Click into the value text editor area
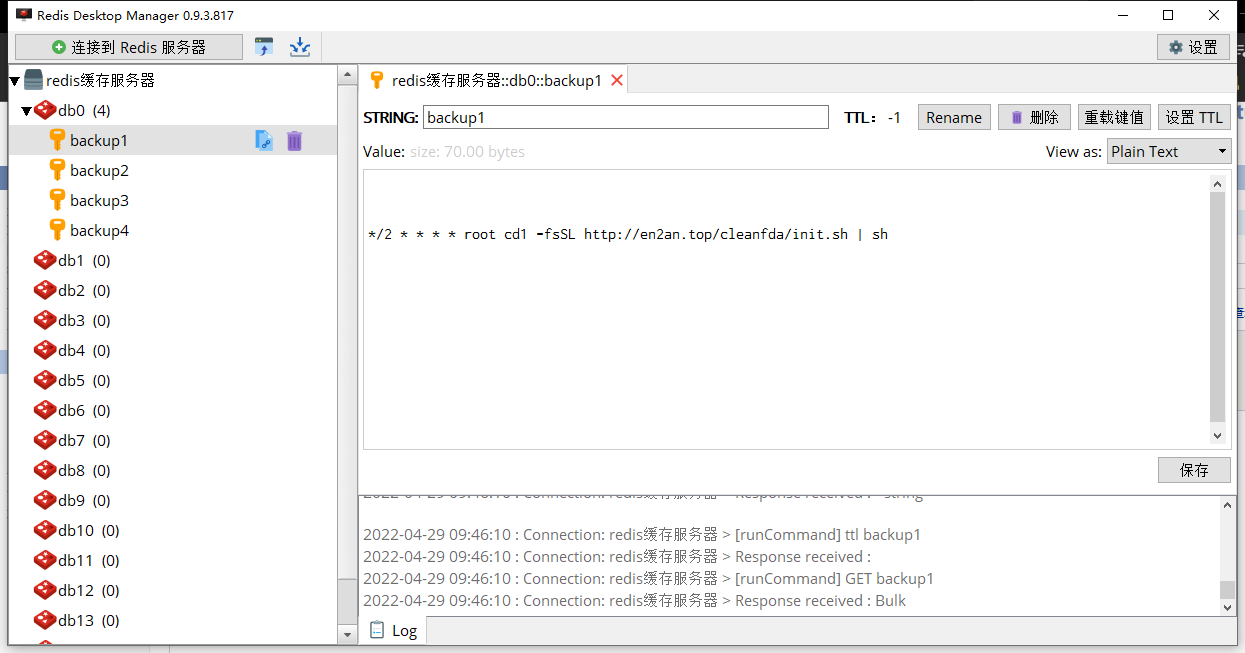This screenshot has width=1245, height=653. [786, 310]
